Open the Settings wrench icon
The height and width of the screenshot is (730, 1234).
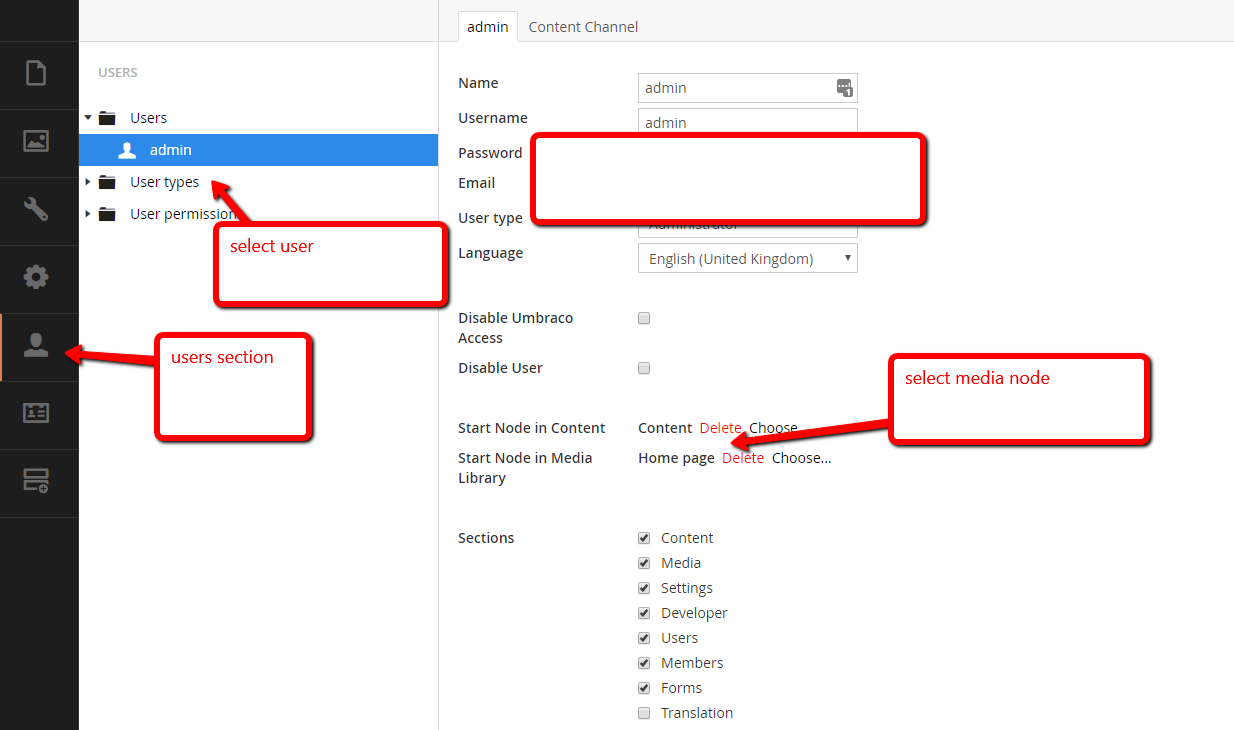pyautogui.click(x=36, y=210)
